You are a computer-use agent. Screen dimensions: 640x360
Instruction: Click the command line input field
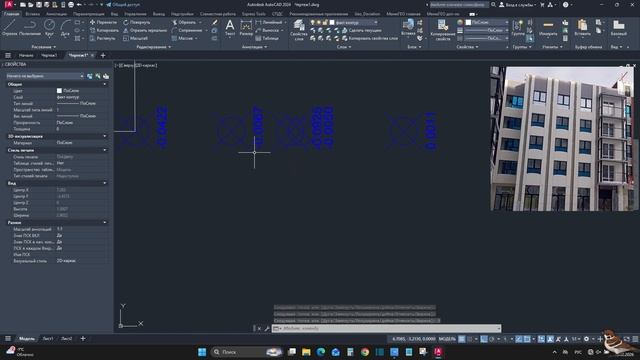387,328
